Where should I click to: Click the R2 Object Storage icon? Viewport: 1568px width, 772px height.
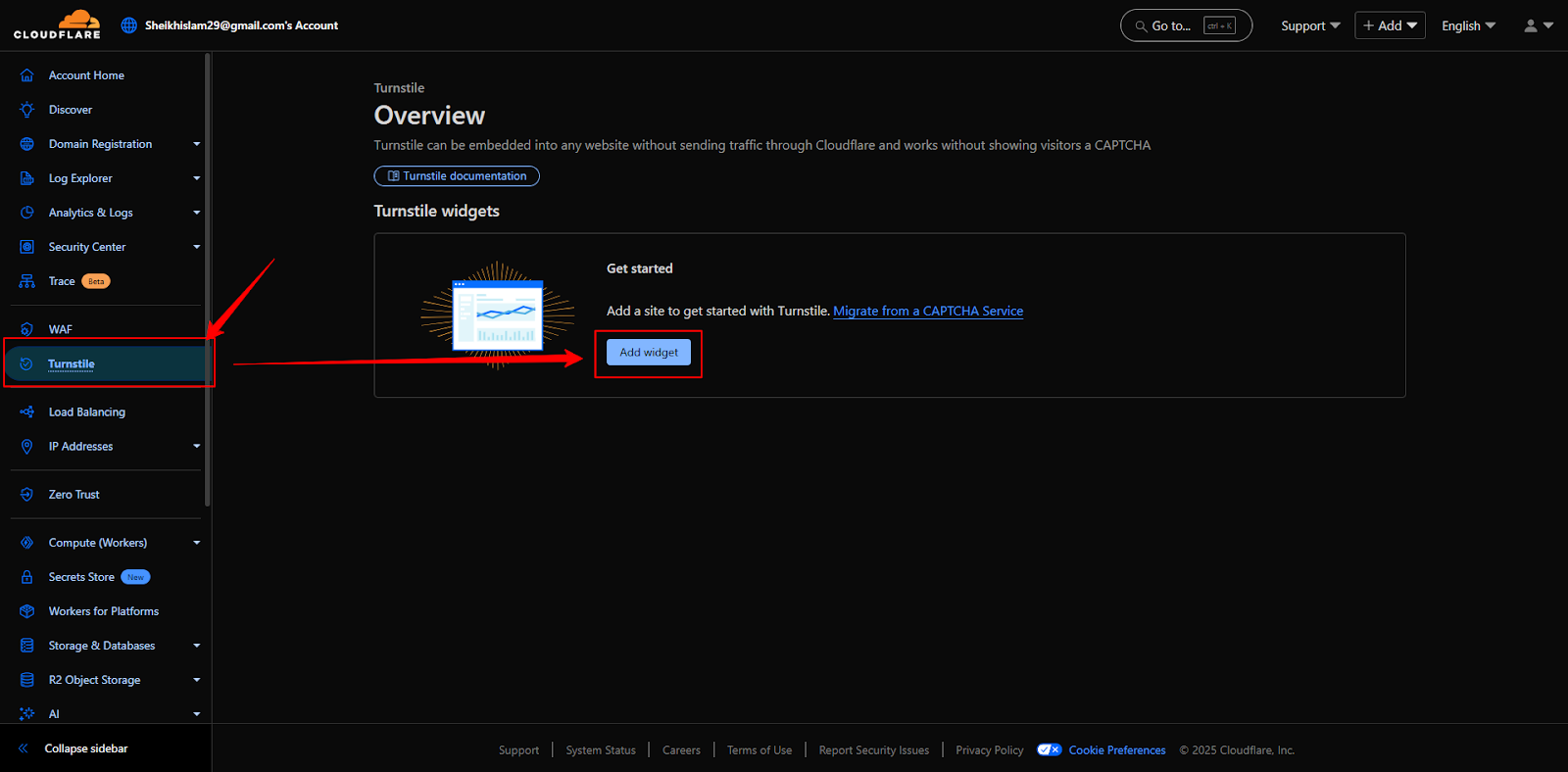pos(27,680)
